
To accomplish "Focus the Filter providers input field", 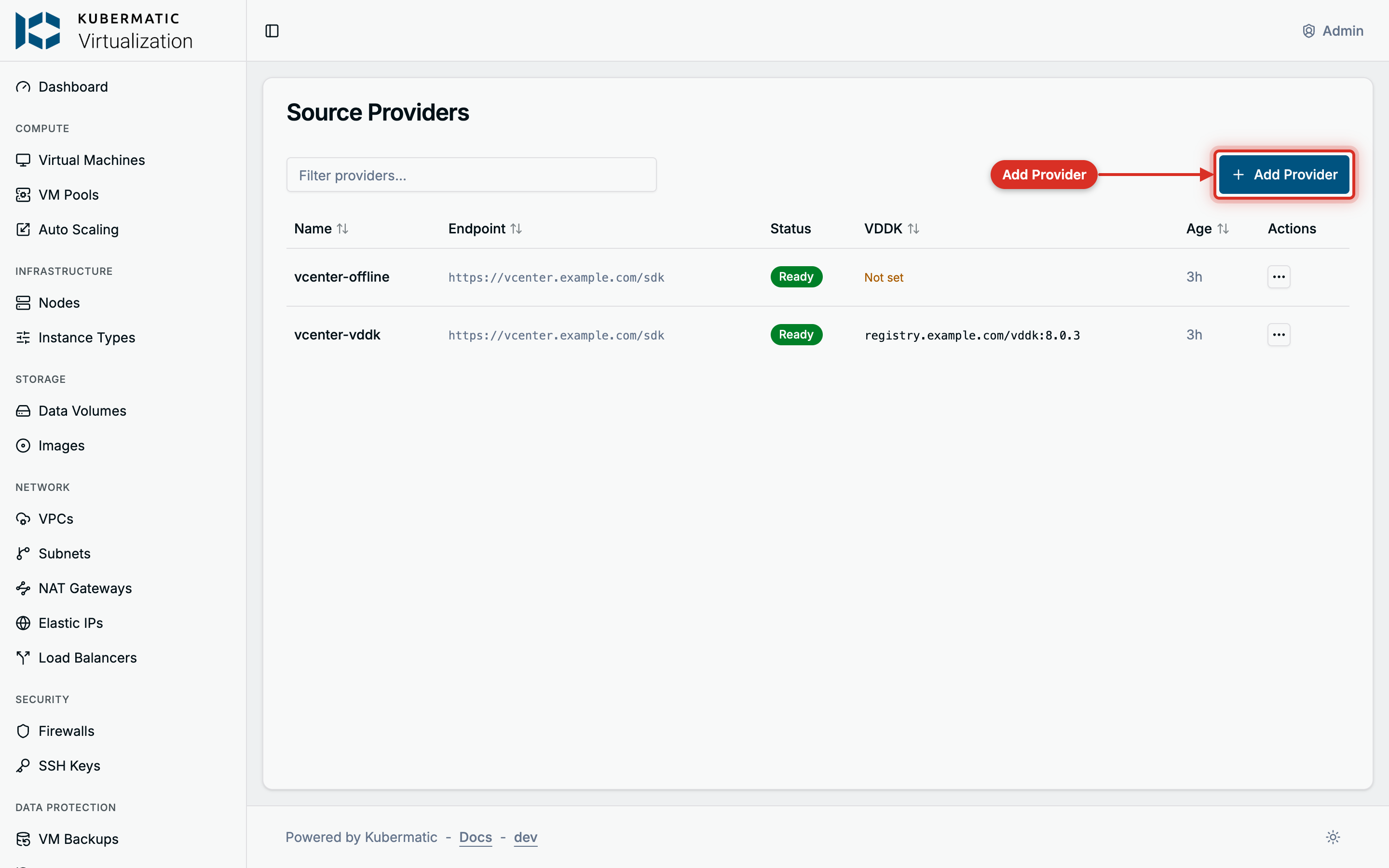I will coord(471,175).
